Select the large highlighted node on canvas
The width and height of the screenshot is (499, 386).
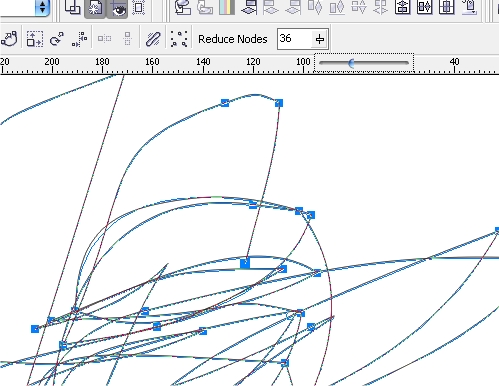(245, 263)
